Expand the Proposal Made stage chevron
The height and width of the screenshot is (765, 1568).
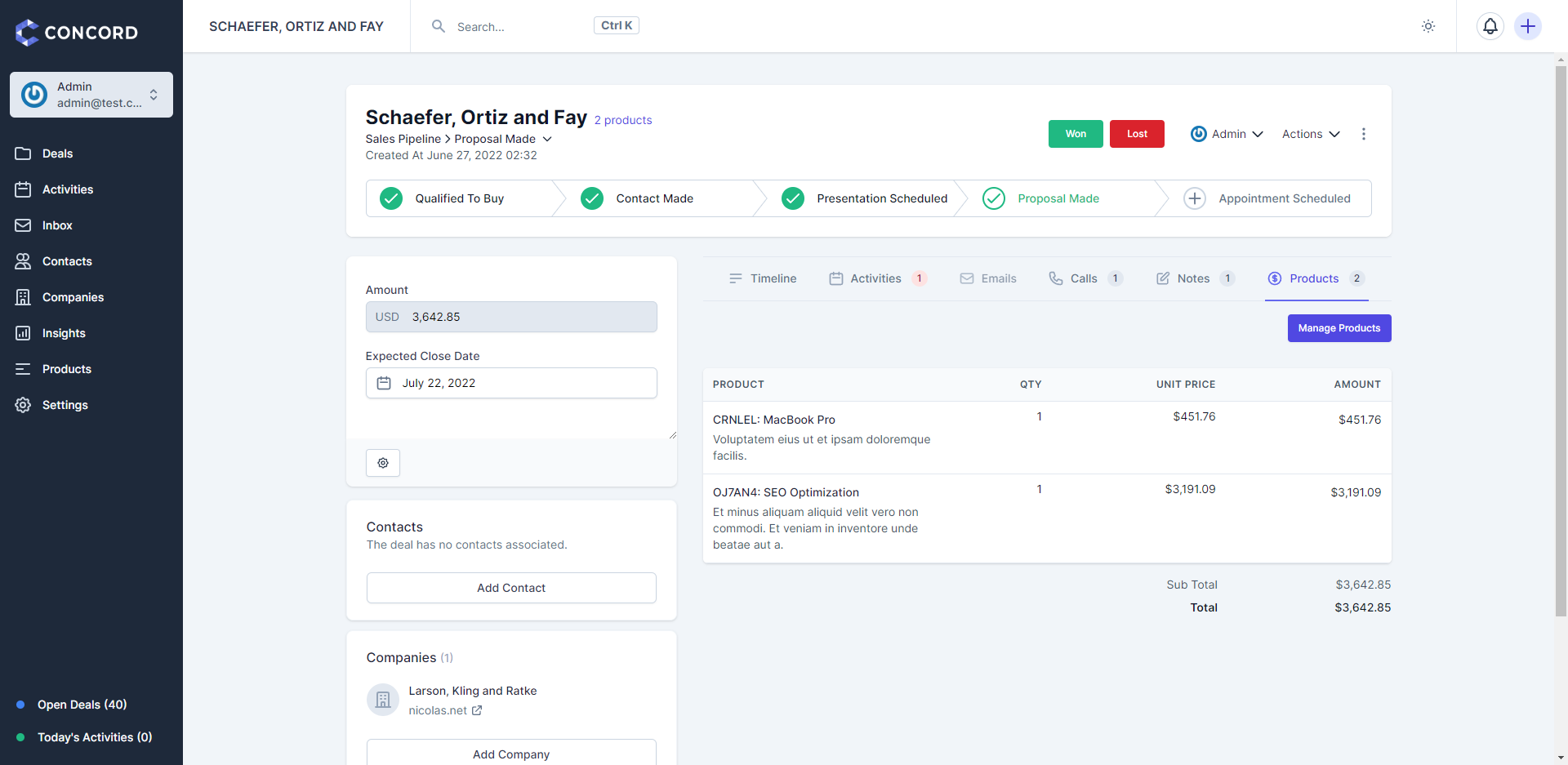click(547, 139)
